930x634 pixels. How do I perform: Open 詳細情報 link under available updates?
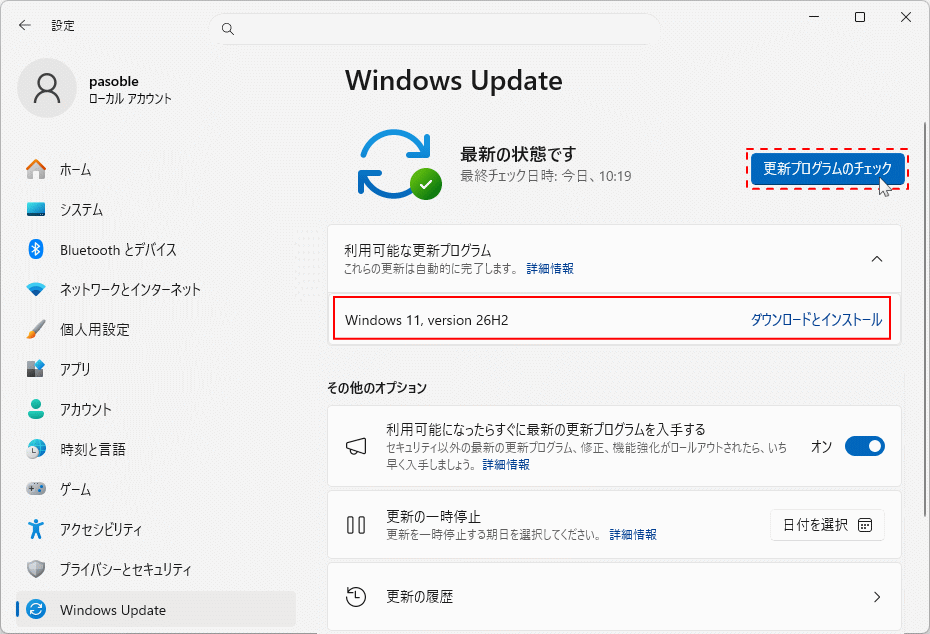point(550,269)
